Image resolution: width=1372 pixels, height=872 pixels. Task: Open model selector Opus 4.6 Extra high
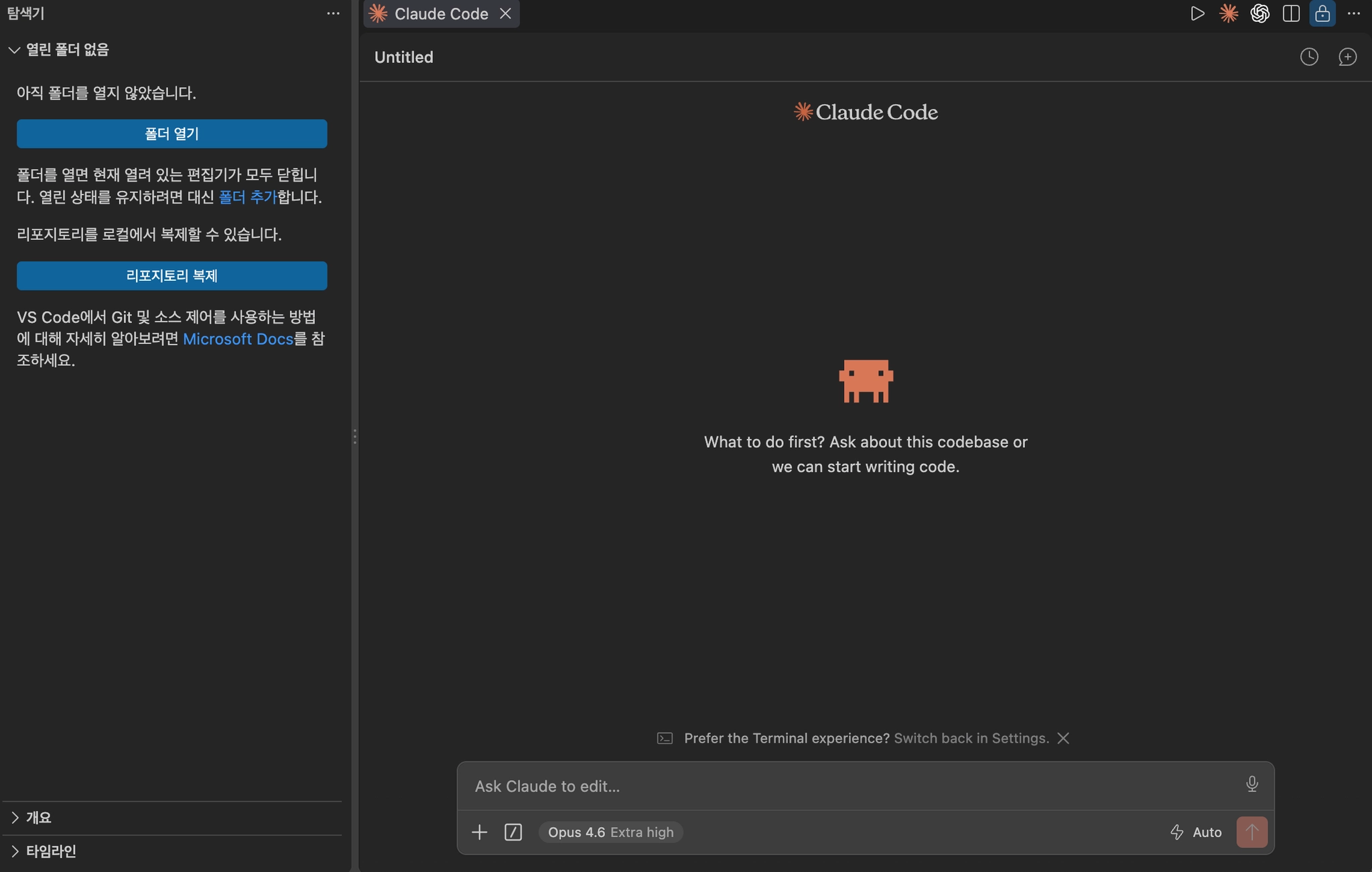tap(610, 832)
